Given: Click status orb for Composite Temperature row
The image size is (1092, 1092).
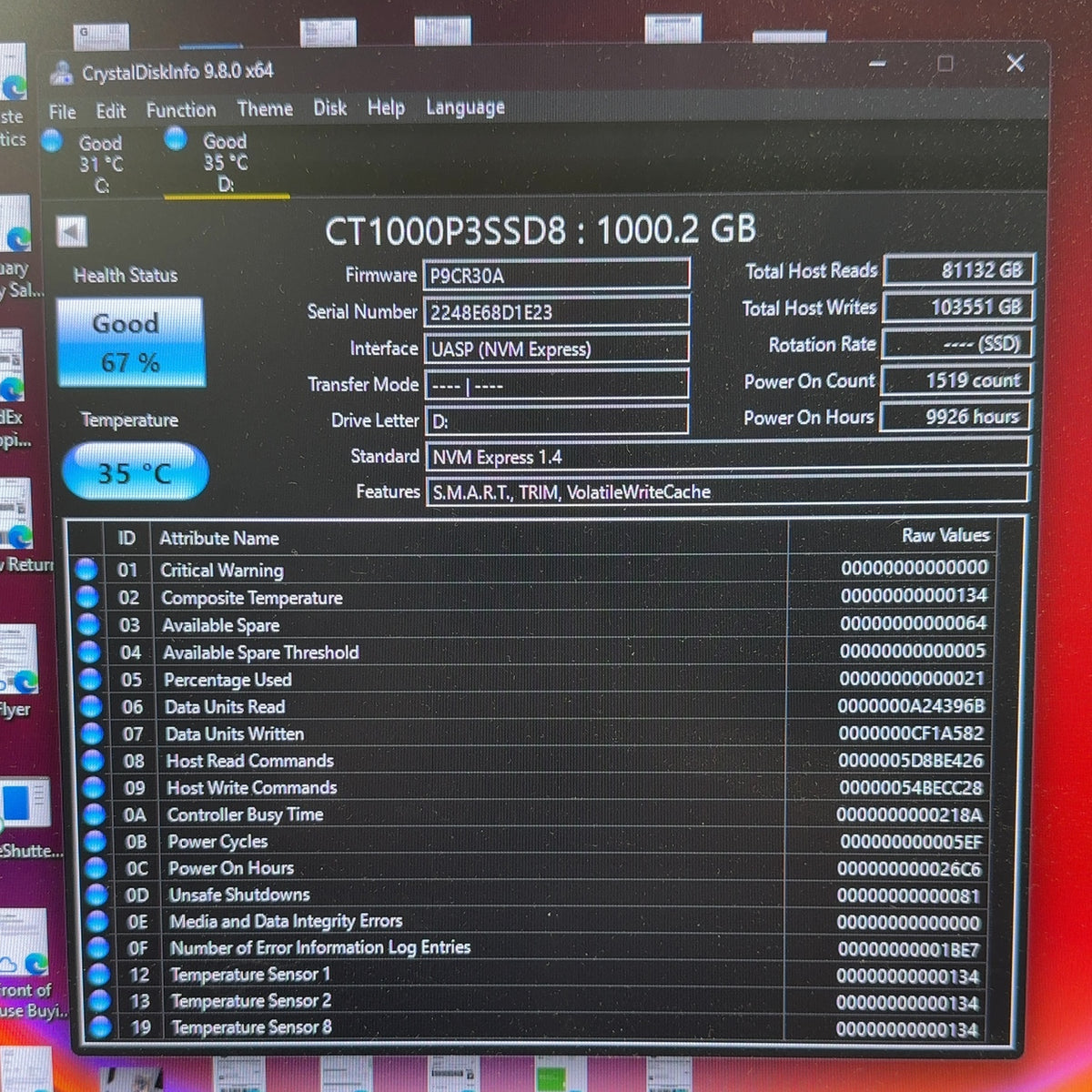Looking at the screenshot, I should point(86,597).
